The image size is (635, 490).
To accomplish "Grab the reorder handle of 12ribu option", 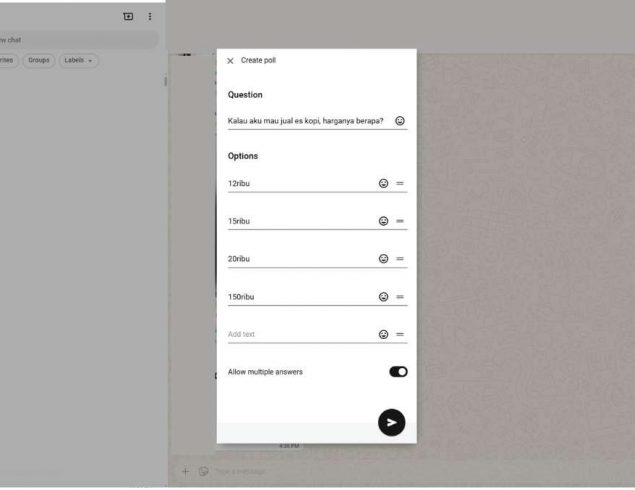I will click(400, 184).
